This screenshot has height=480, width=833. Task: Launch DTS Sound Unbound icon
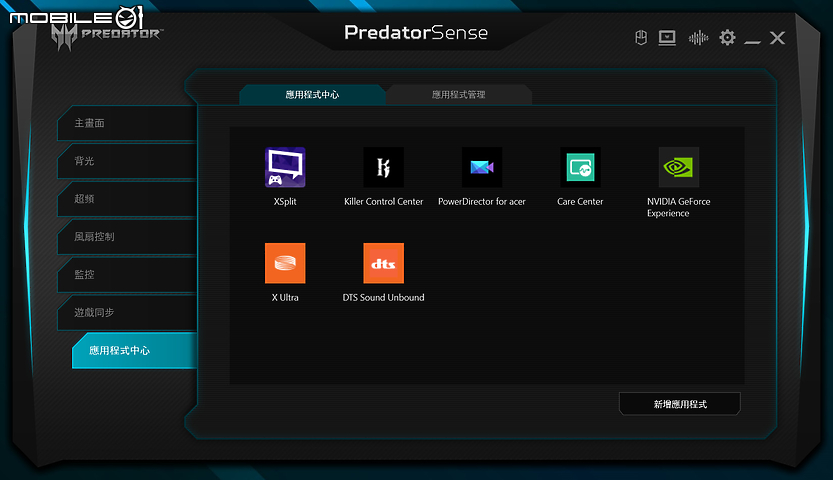[384, 263]
